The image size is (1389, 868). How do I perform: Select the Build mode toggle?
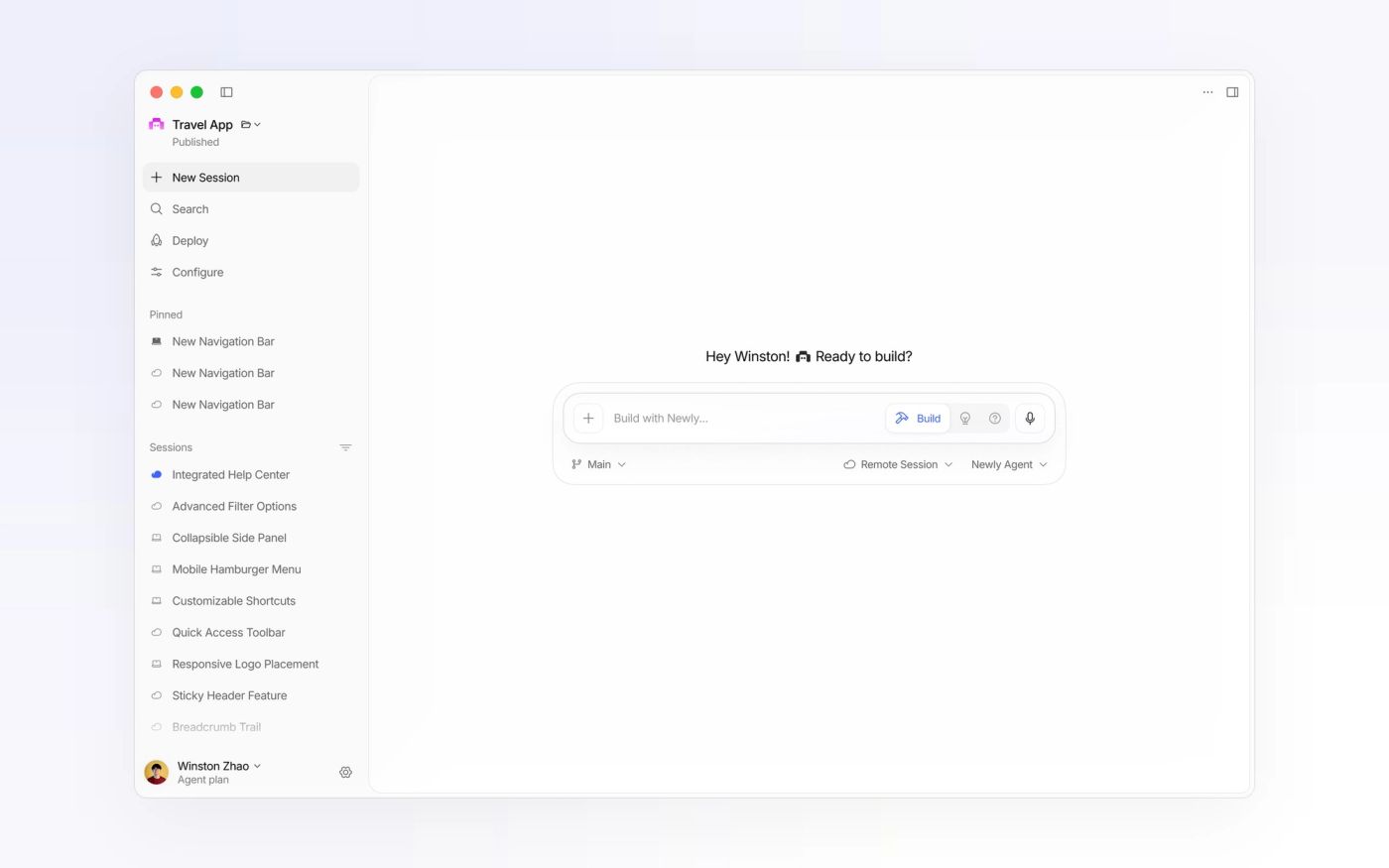[x=918, y=419]
